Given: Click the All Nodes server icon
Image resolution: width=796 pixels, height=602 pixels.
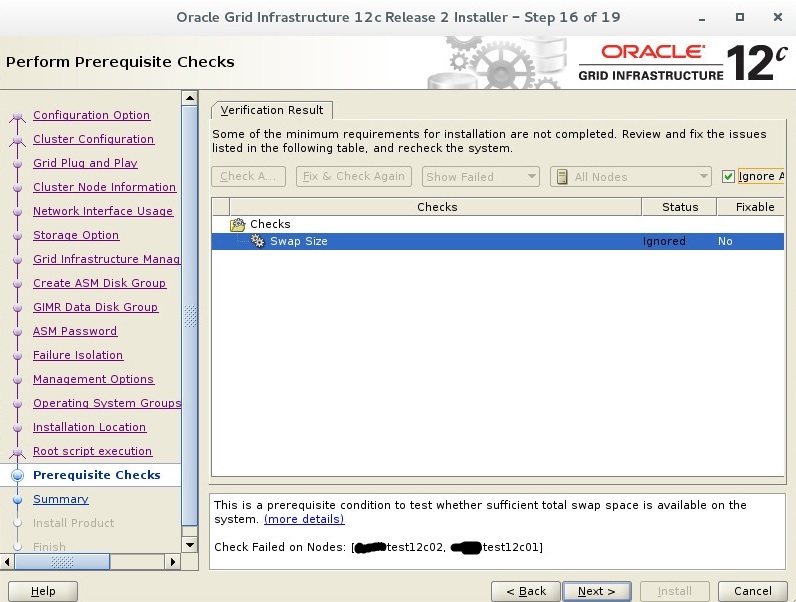Looking at the screenshot, I should 562,177.
